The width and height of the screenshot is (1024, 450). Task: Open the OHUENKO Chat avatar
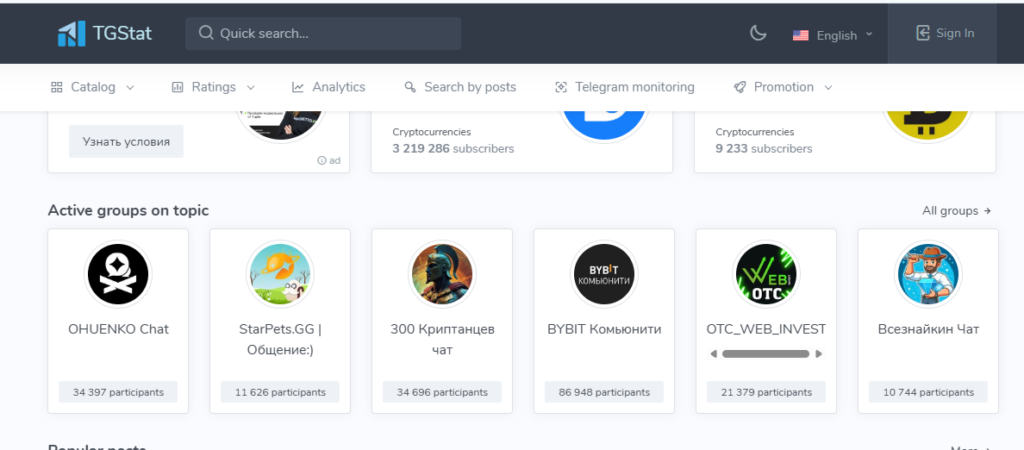[118, 274]
